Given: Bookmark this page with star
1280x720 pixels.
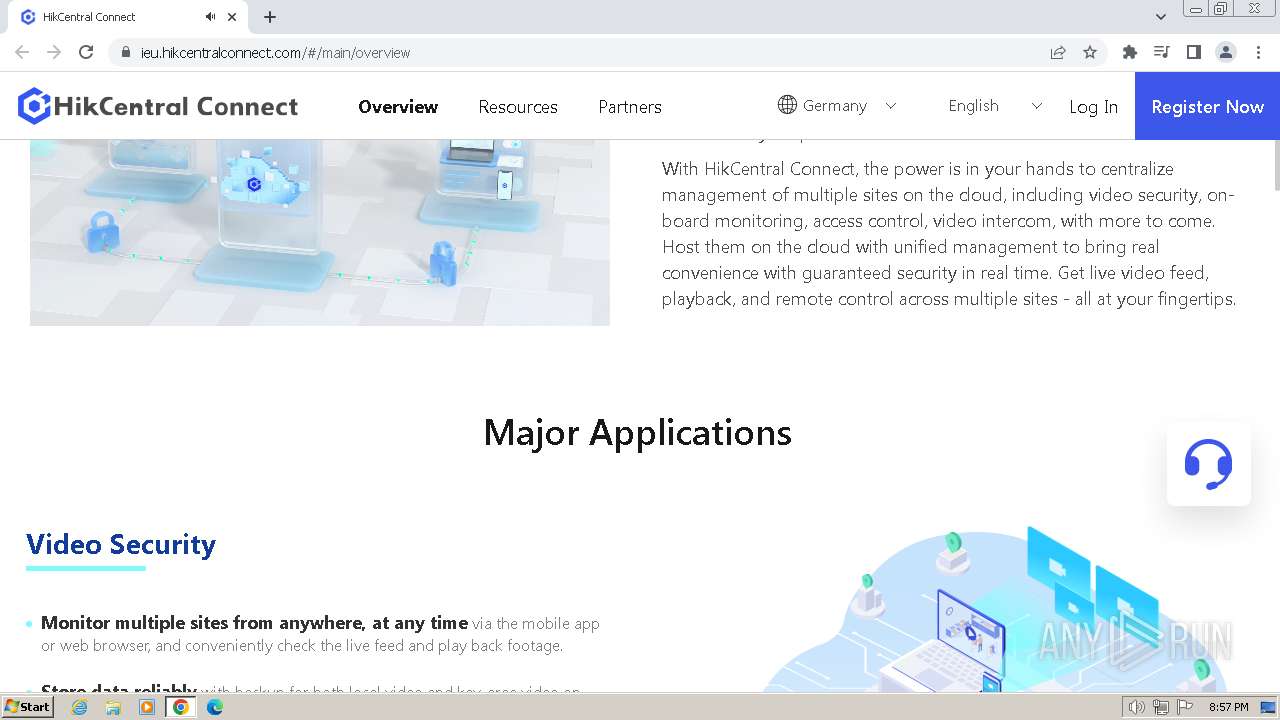Looking at the screenshot, I should (1090, 52).
